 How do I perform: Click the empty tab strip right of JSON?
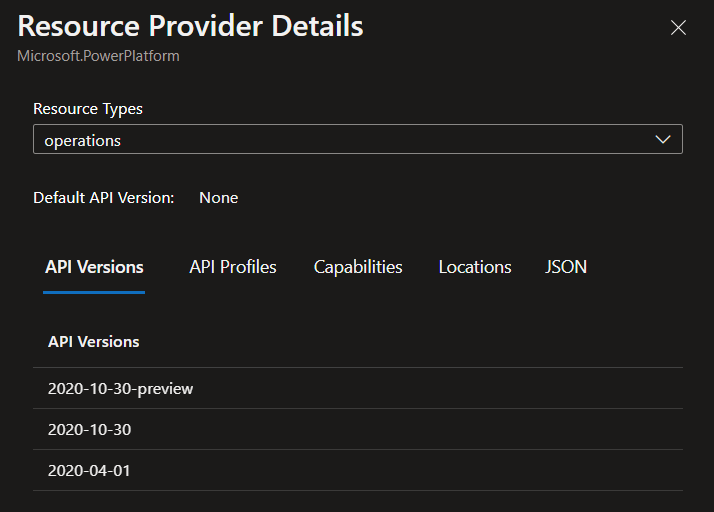click(x=640, y=267)
